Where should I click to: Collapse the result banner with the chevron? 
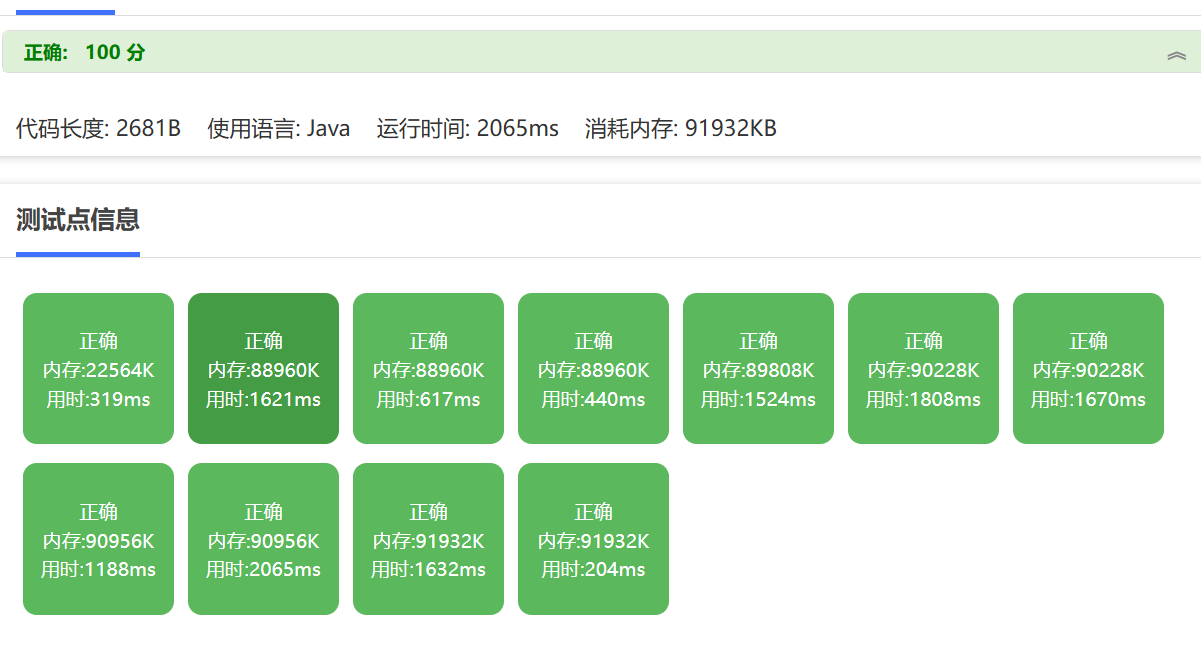point(1176,55)
